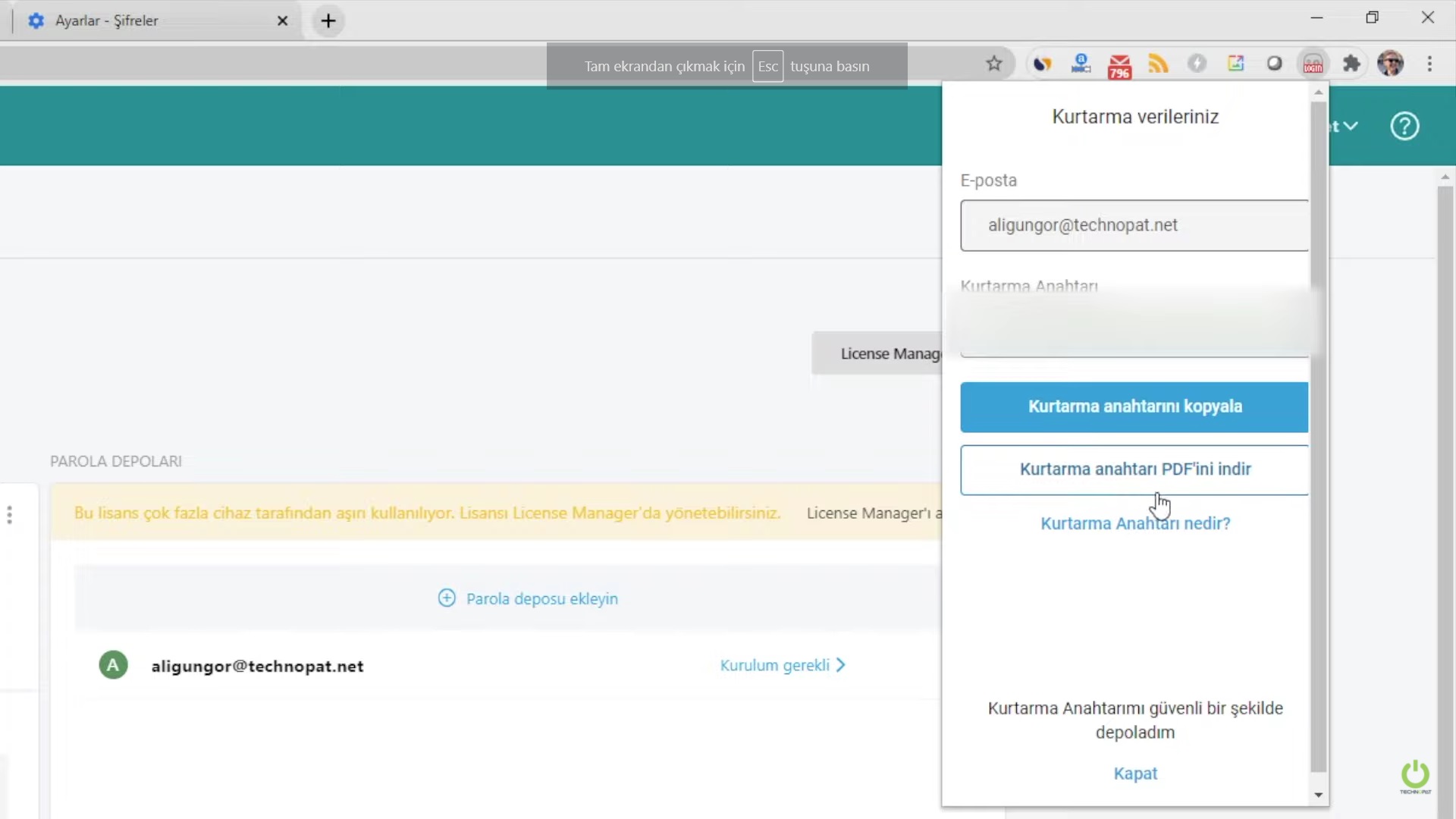Open the Kurtarma Anahtarı nedir? link
The image size is (1456, 819).
coord(1134,523)
